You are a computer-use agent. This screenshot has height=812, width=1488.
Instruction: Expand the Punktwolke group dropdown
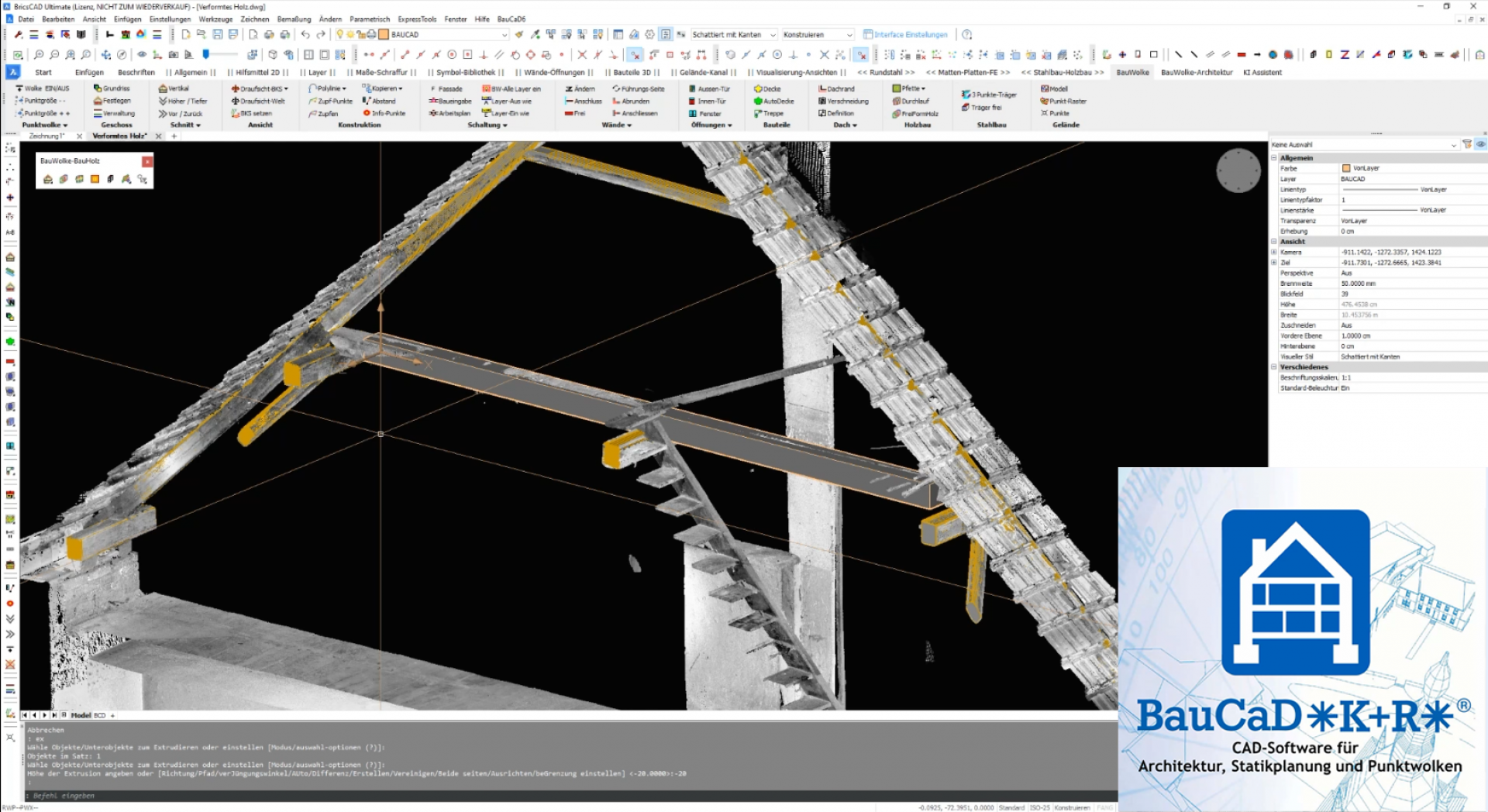click(44, 125)
